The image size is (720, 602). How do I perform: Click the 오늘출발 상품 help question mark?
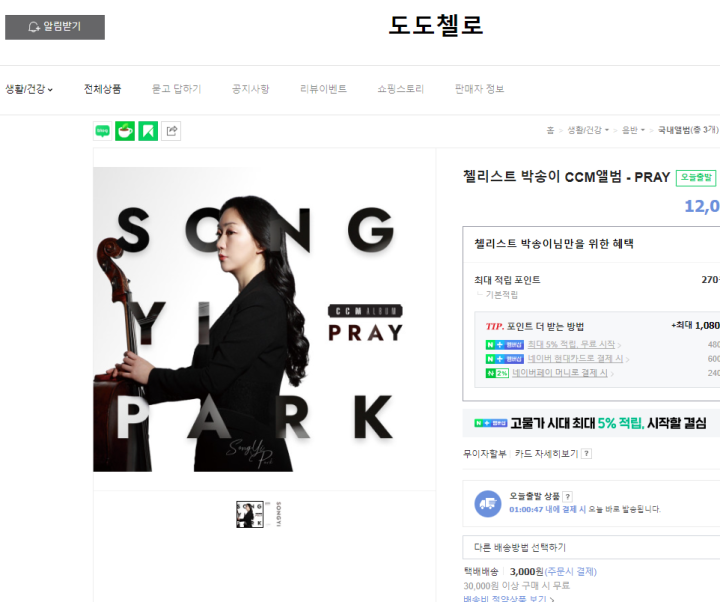(x=568, y=496)
